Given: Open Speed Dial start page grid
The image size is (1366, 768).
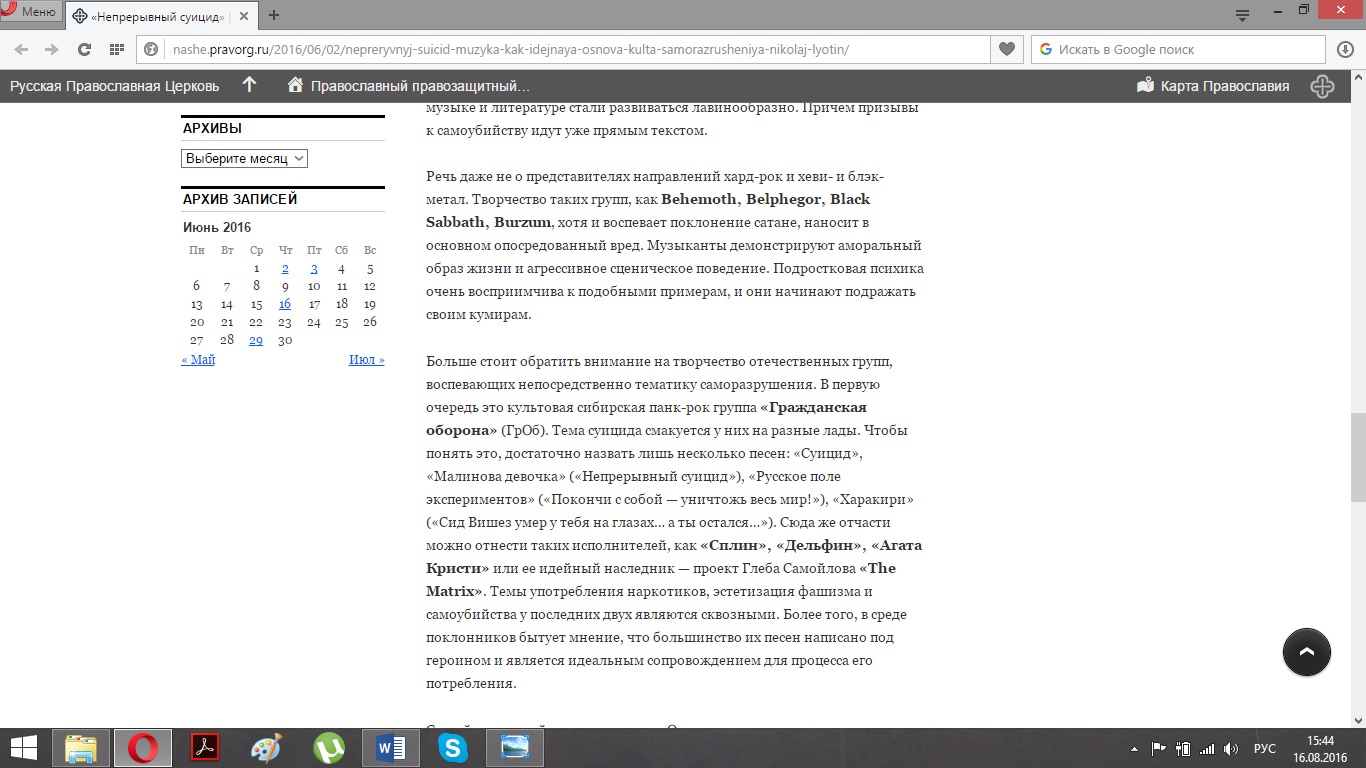Looking at the screenshot, I should (116, 49).
